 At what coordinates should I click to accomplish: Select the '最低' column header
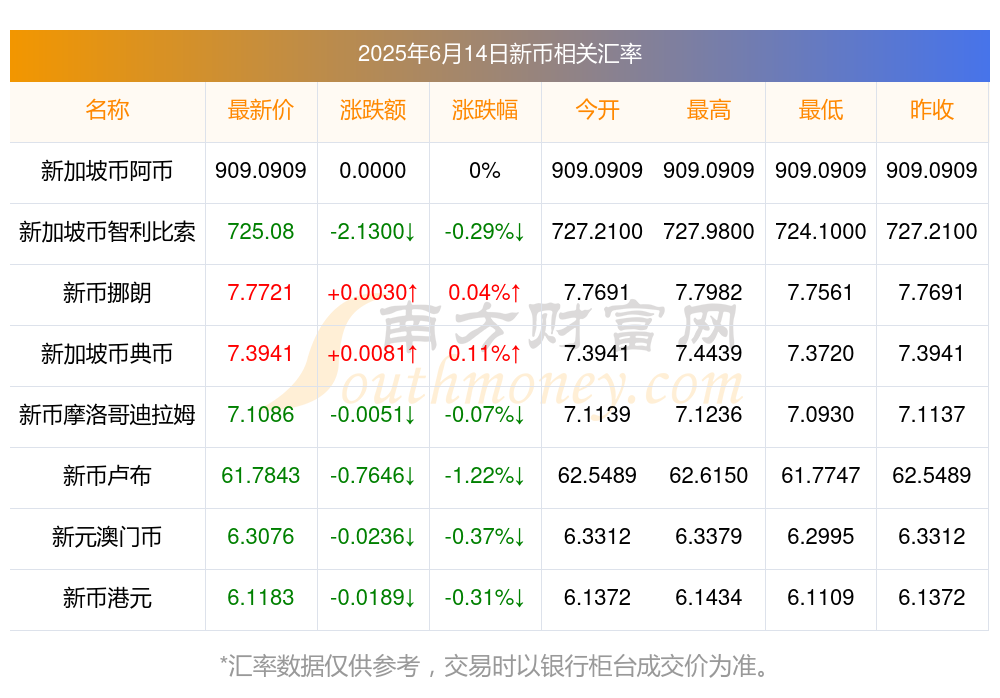(820, 110)
